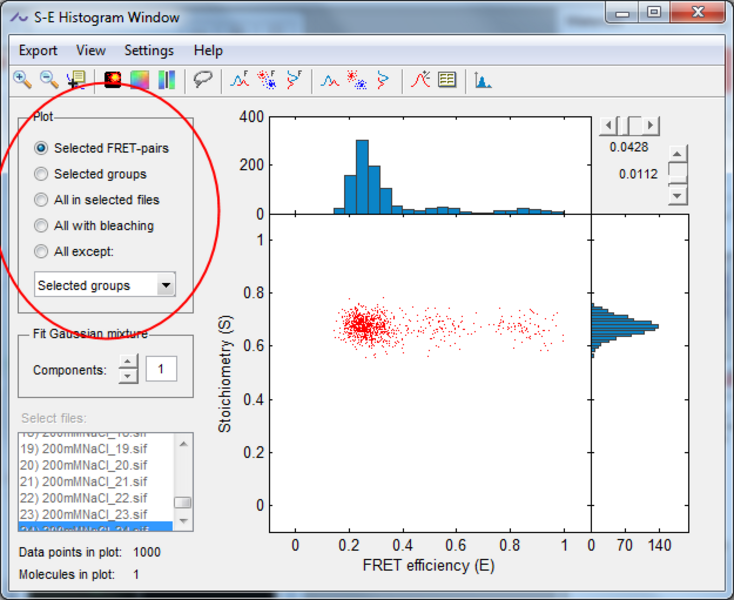This screenshot has width=734, height=600.
Task: Select the 'All with bleaching' radio option
Action: pyautogui.click(x=41, y=226)
